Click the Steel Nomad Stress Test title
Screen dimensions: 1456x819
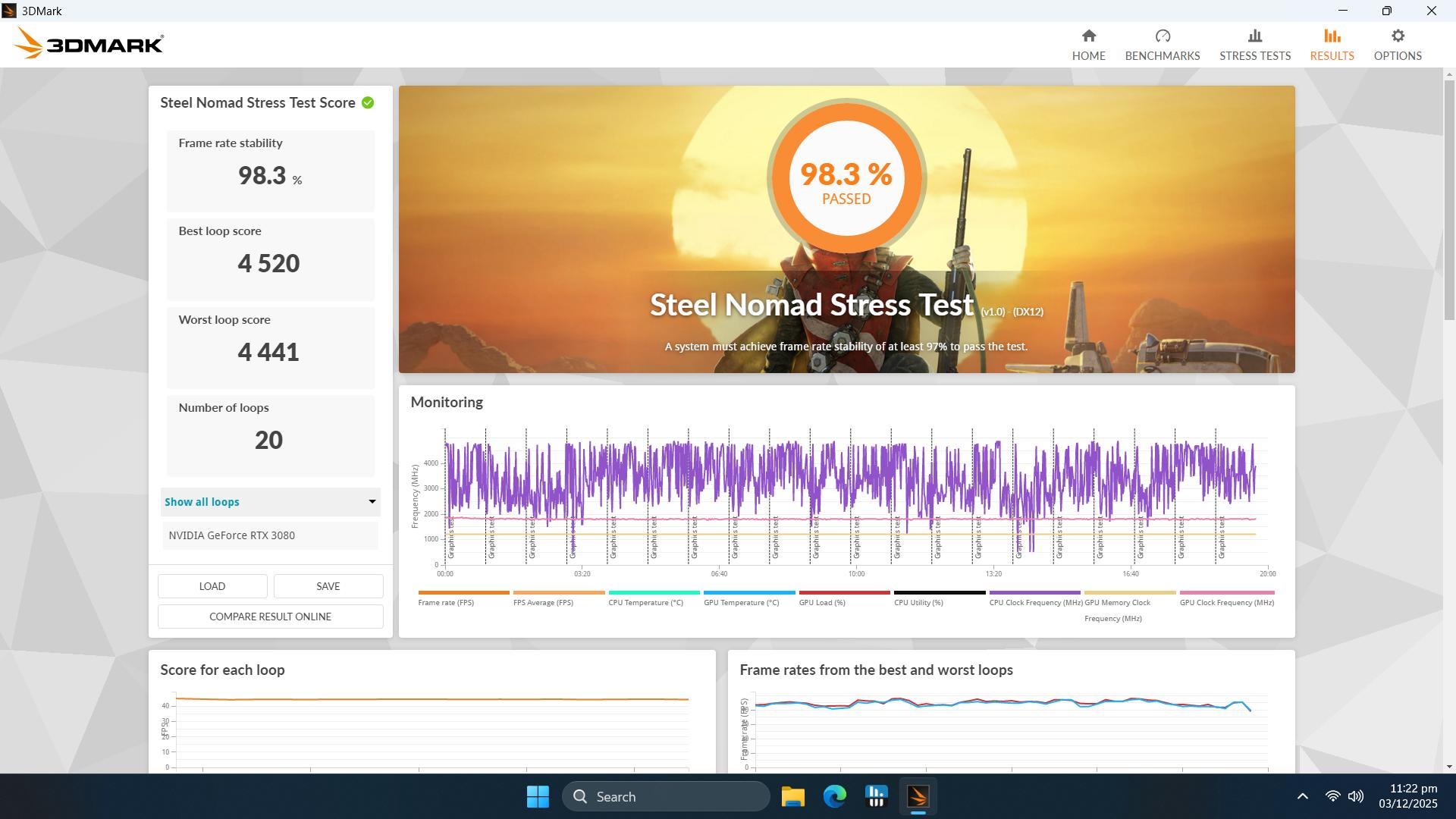(811, 305)
